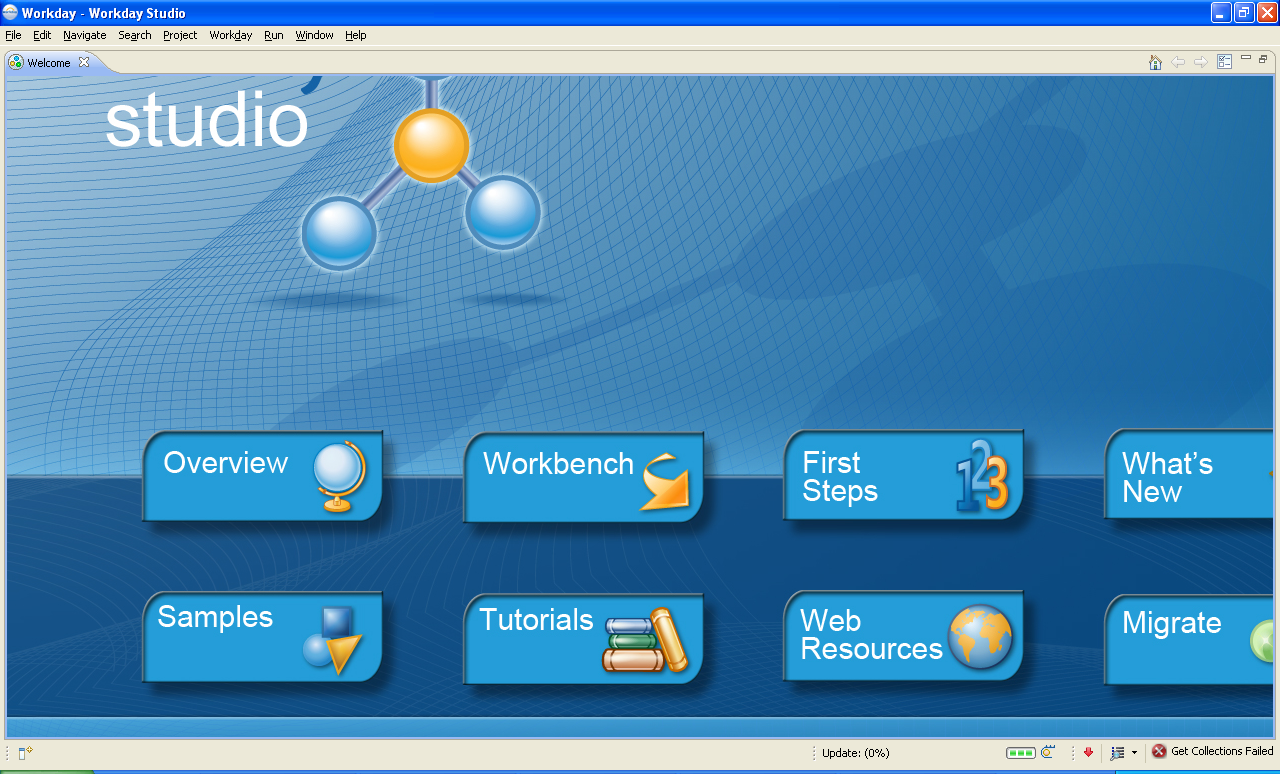Screen dimensions: 1280x774
Task: Open the Project menu
Action: coord(180,35)
